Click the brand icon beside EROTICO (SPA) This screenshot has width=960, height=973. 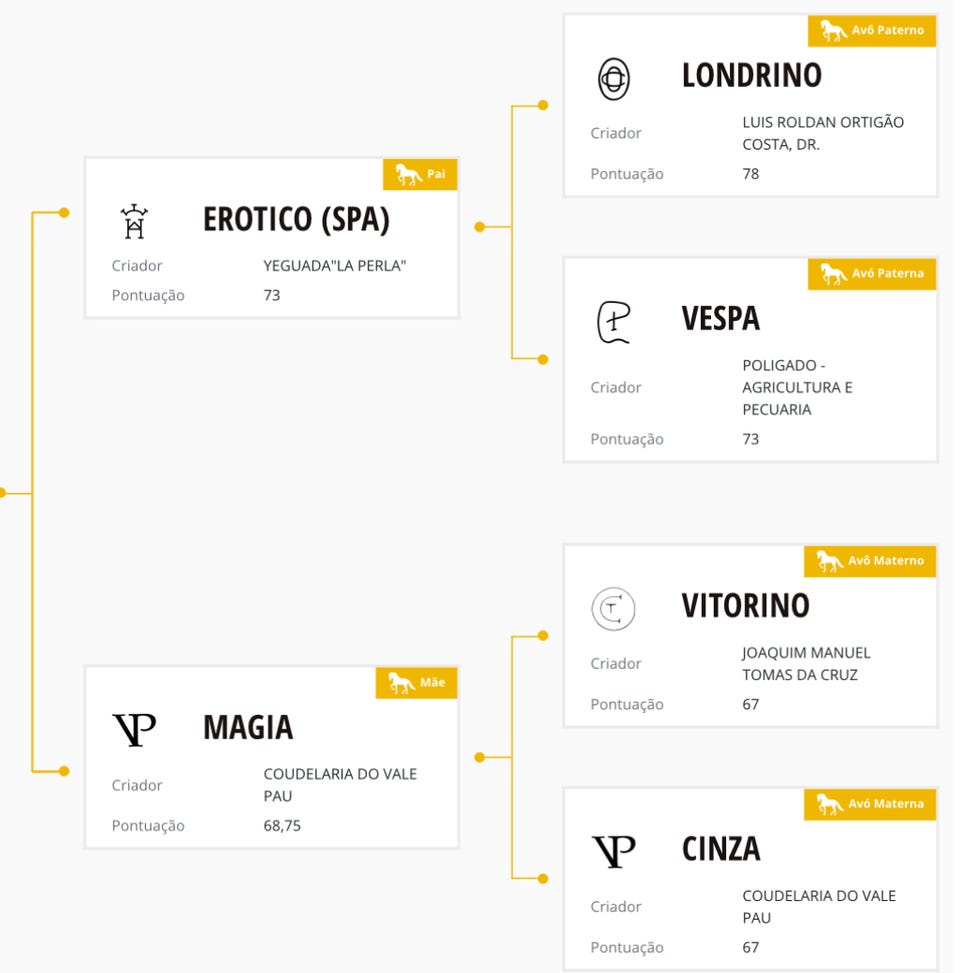click(x=134, y=221)
